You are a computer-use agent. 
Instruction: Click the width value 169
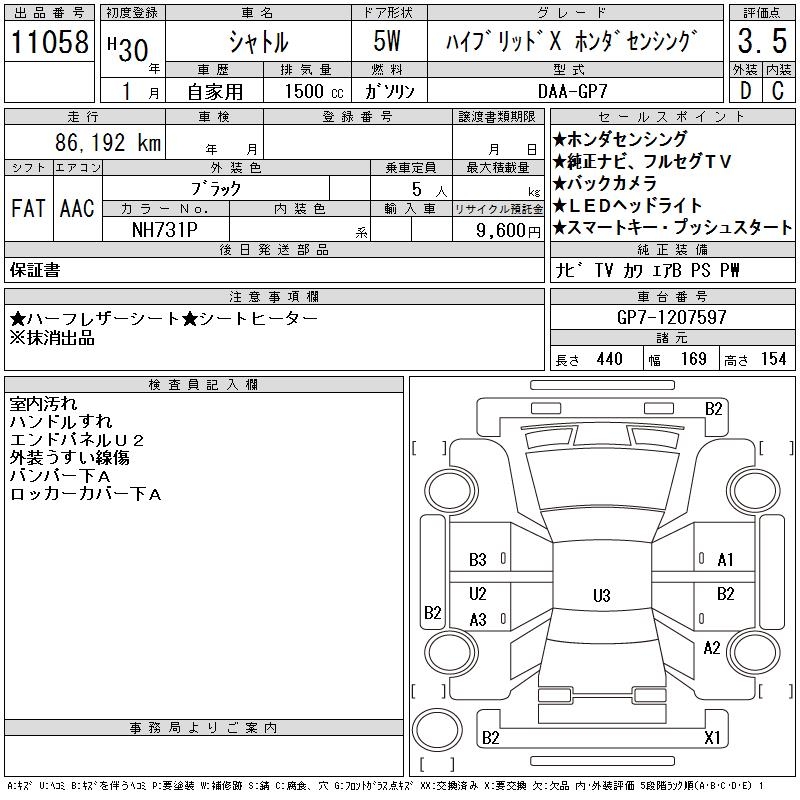[693, 359]
